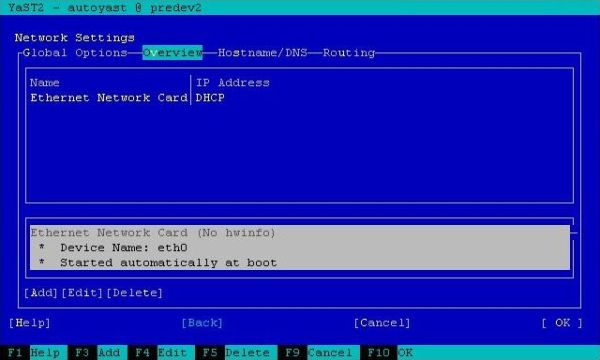Click F4 Edit in the function-key bar
This screenshot has width=600, height=360.
click(x=161, y=352)
